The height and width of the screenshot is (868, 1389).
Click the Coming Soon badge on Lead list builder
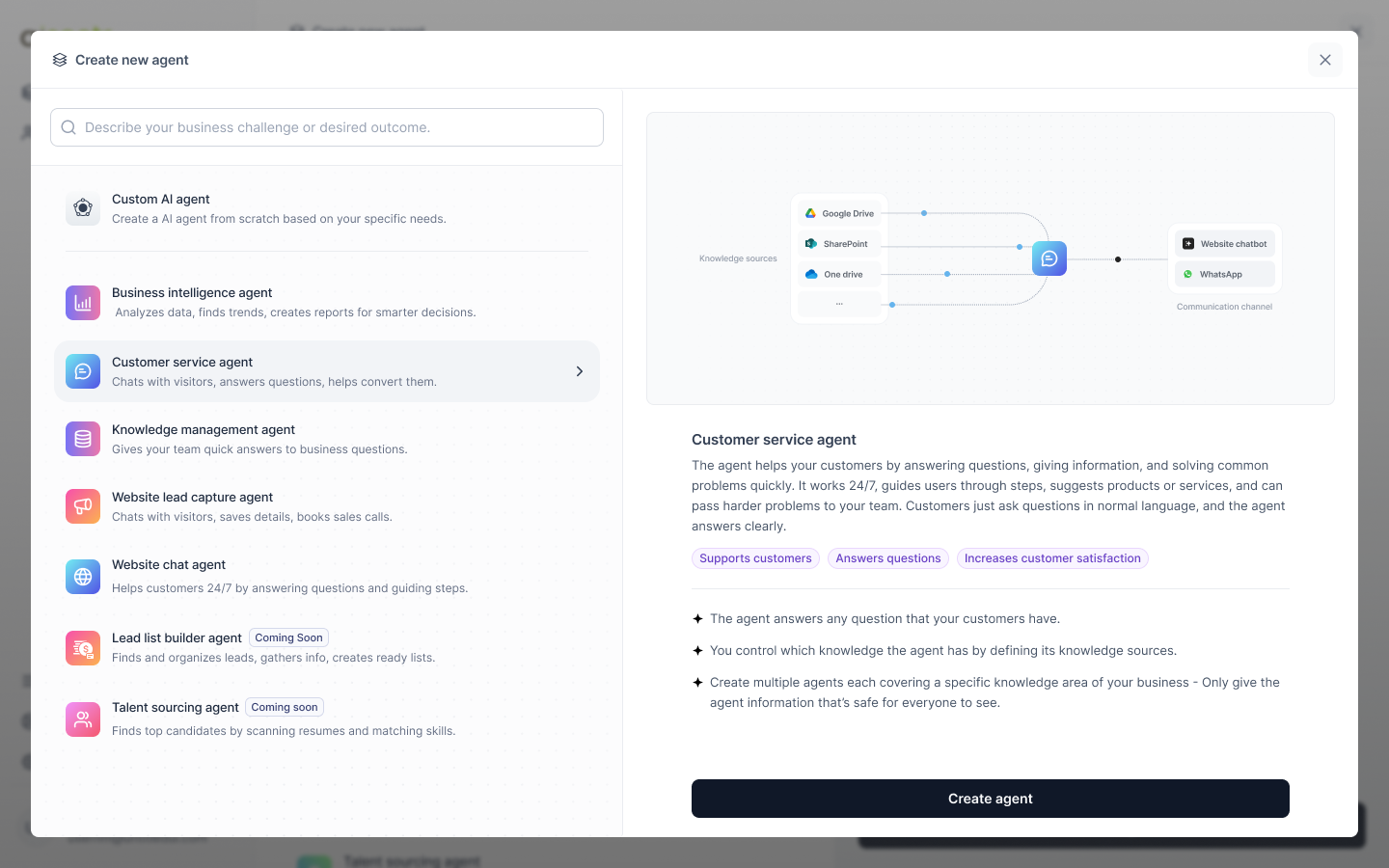[x=289, y=637]
